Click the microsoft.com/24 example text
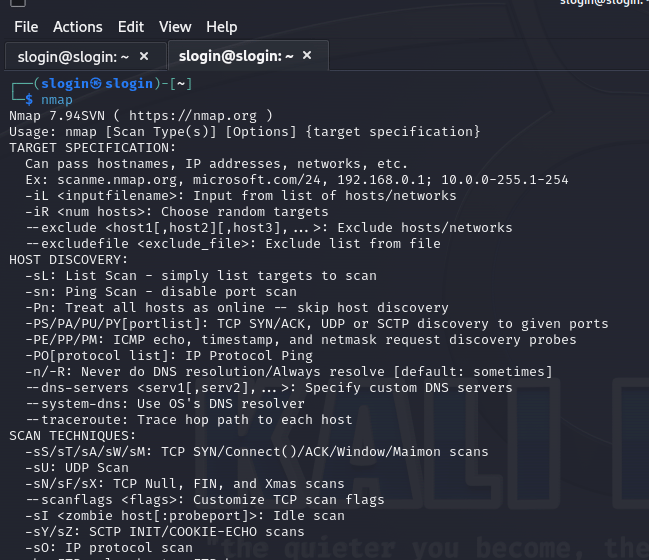The image size is (649, 560). tap(257, 180)
